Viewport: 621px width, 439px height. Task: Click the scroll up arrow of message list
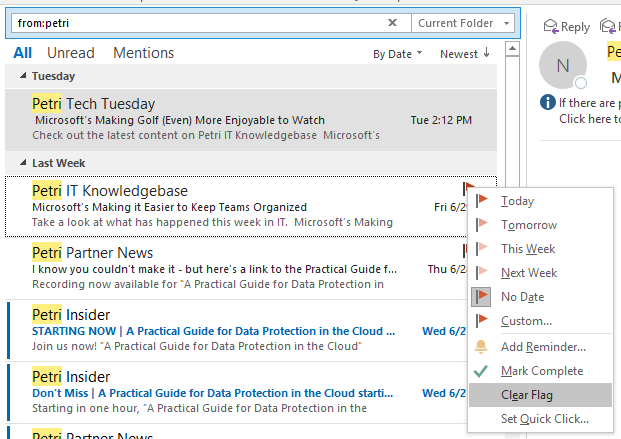[x=512, y=49]
